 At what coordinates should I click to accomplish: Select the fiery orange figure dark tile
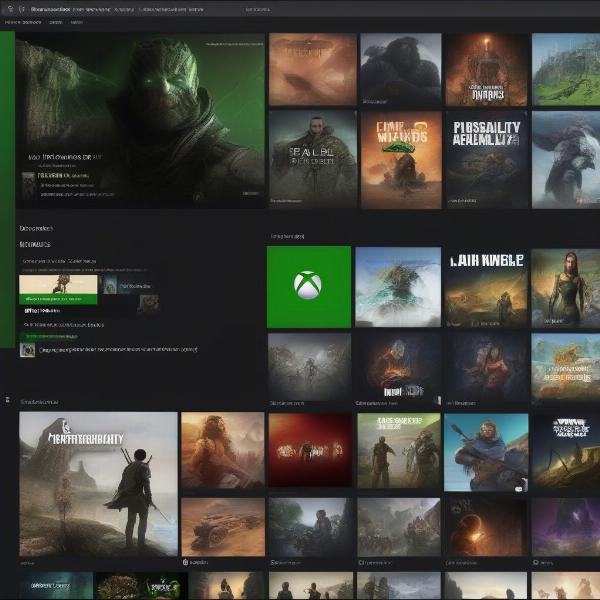click(398, 367)
